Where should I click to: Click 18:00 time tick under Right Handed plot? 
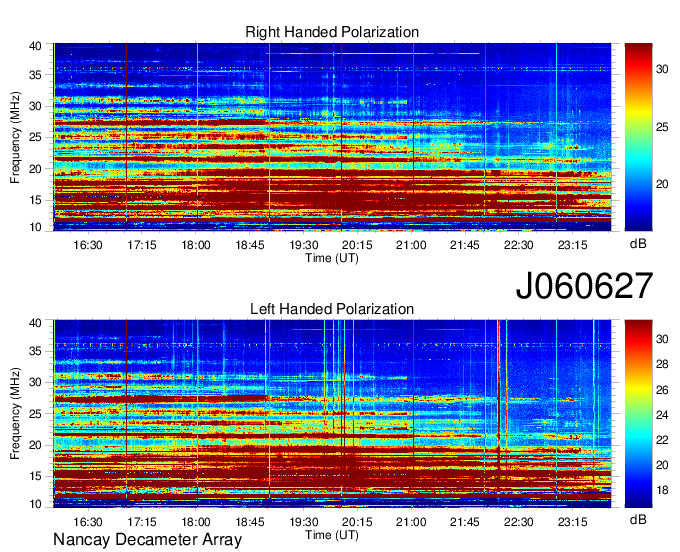(x=196, y=245)
